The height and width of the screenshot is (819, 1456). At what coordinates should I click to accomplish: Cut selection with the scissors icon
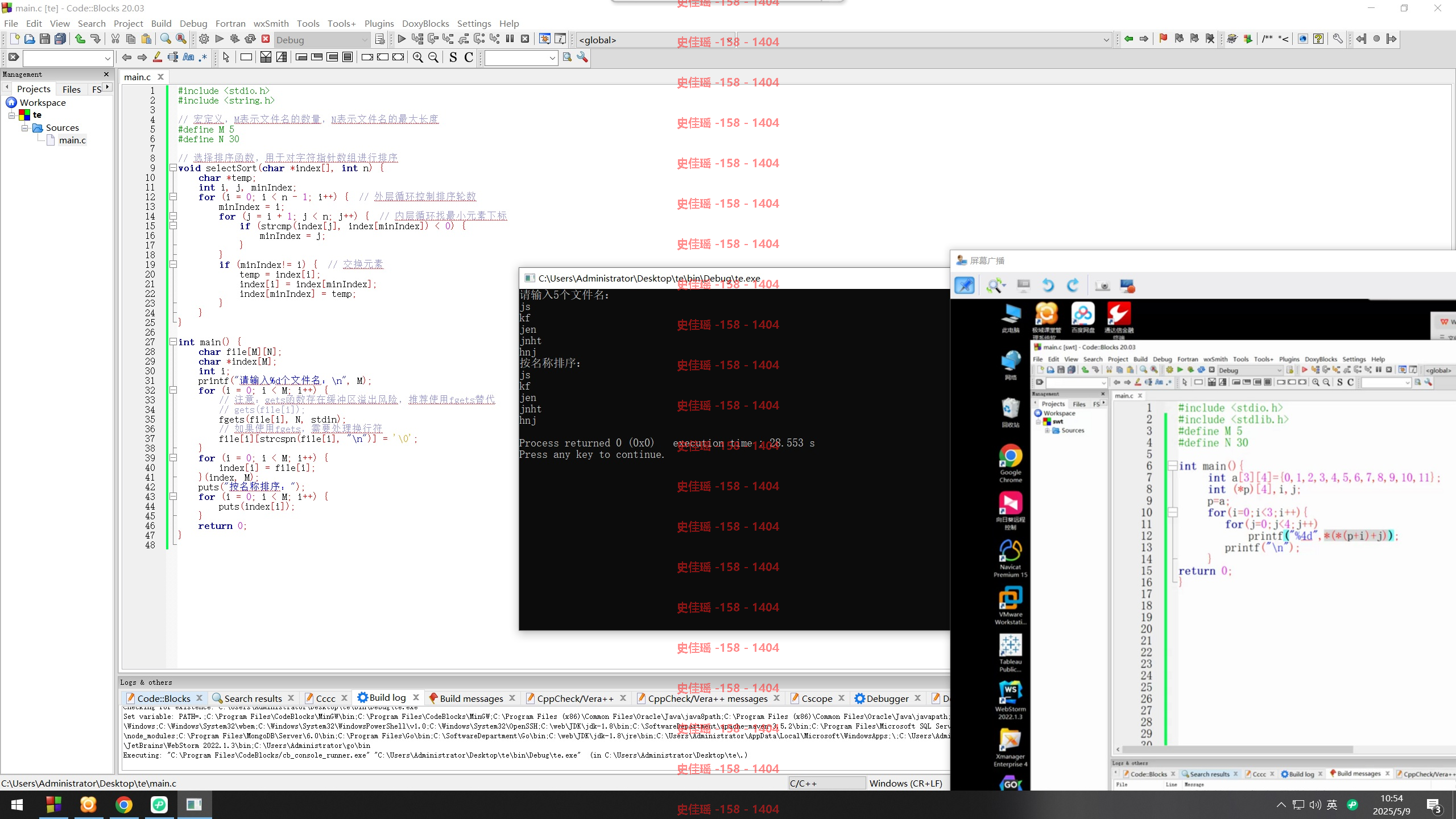coord(115,39)
